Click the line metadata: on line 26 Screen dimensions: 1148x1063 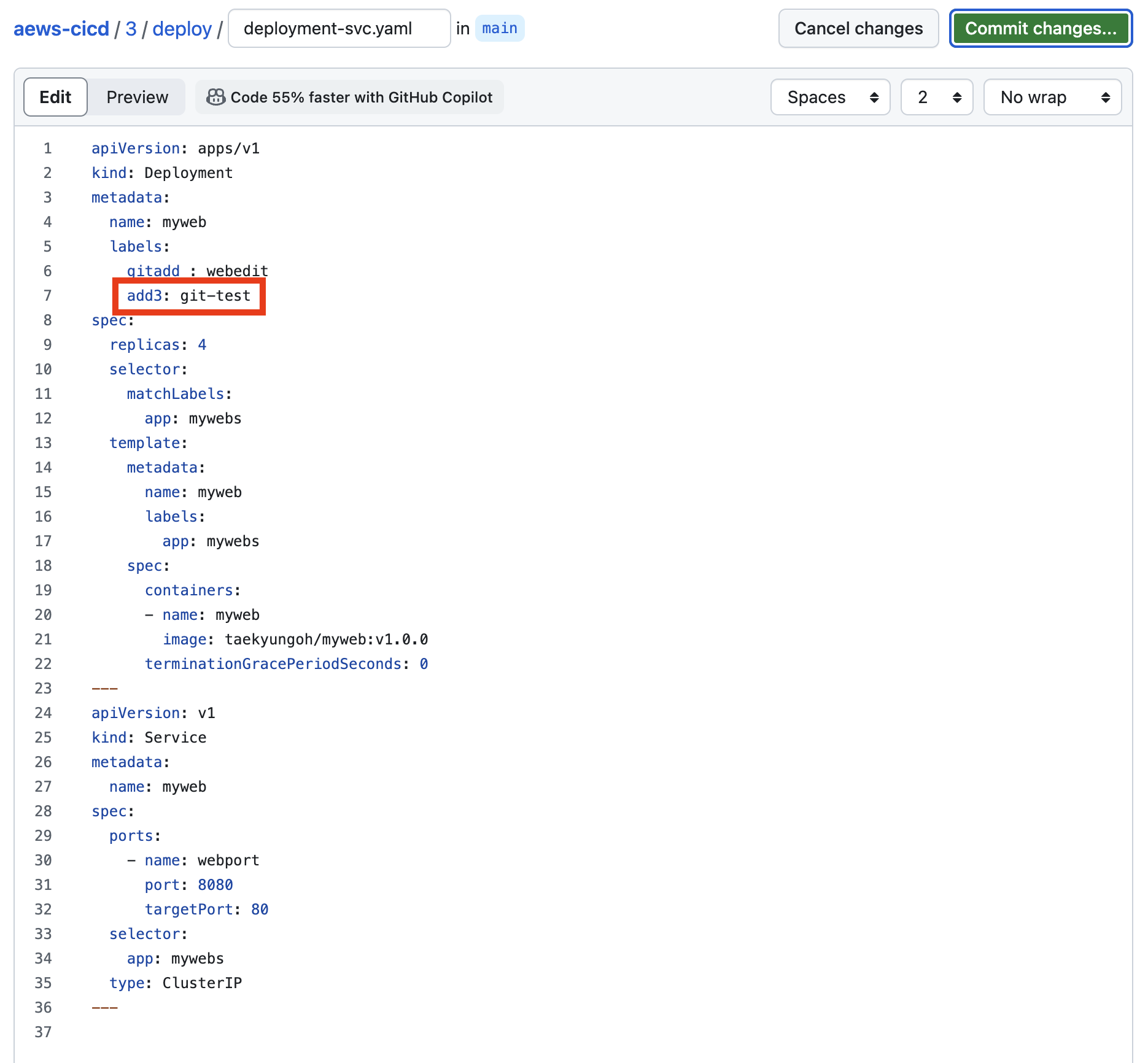(x=131, y=762)
